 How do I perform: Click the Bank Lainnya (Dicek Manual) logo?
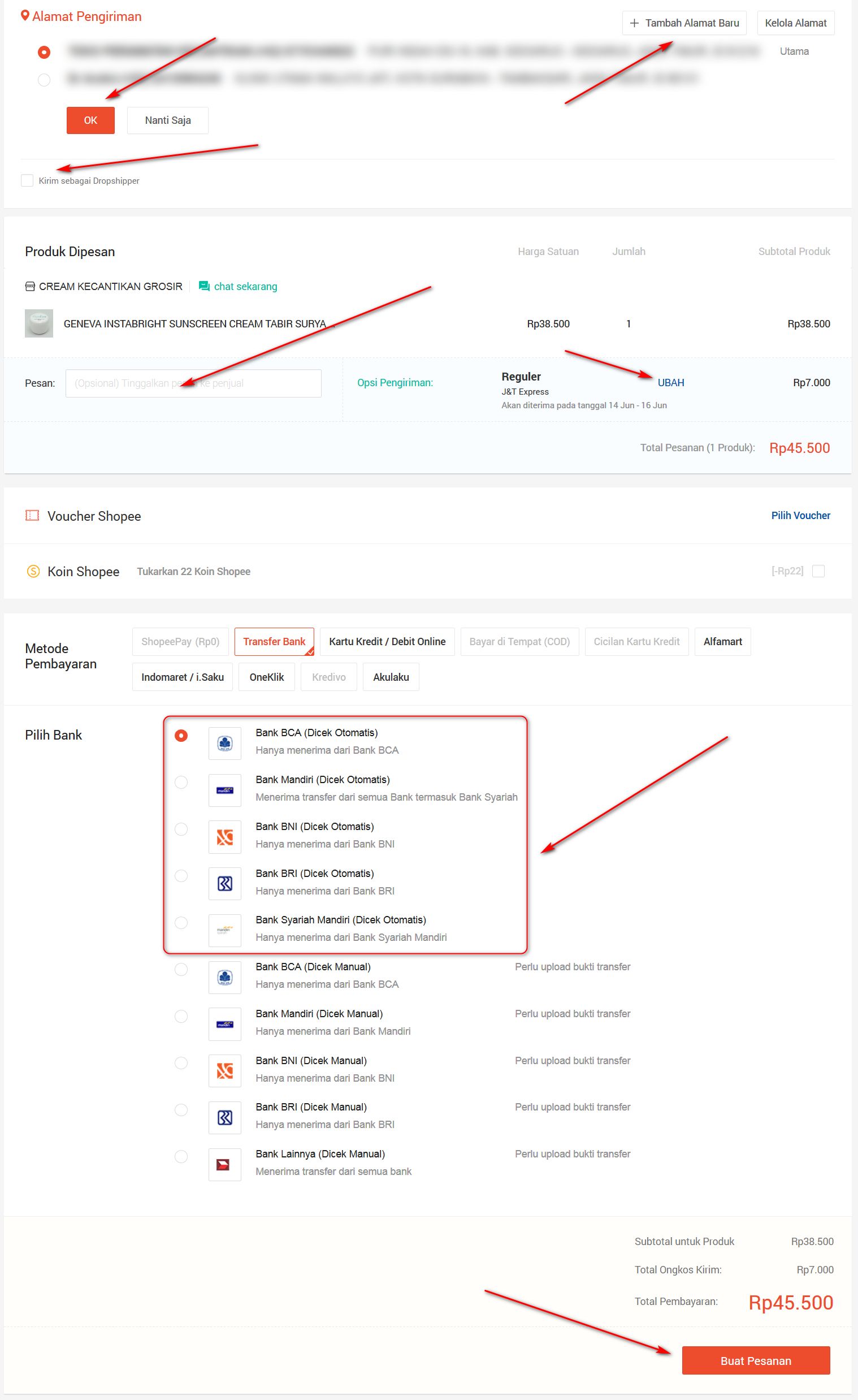coord(225,1165)
